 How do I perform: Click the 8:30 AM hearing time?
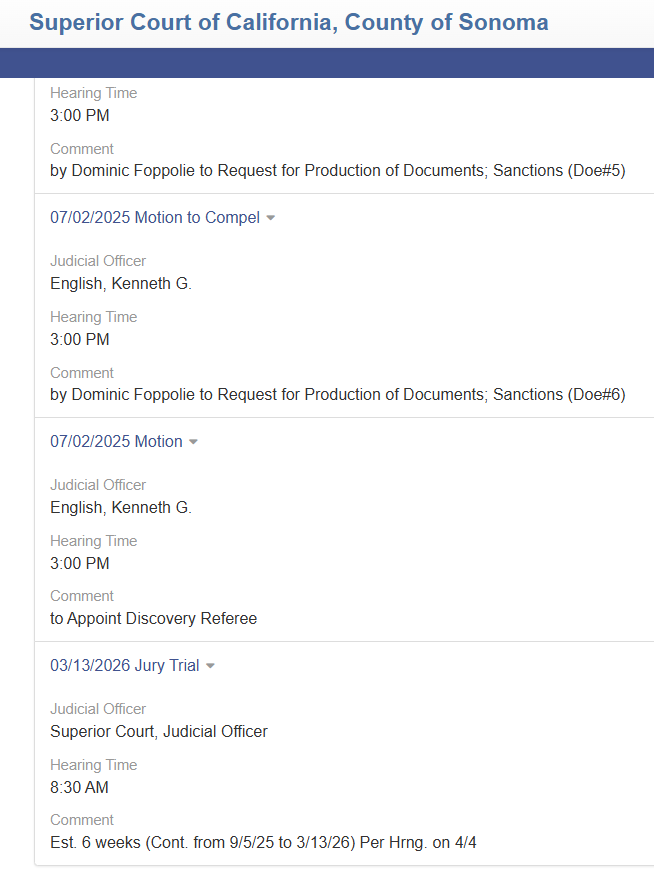pyautogui.click(x=79, y=787)
